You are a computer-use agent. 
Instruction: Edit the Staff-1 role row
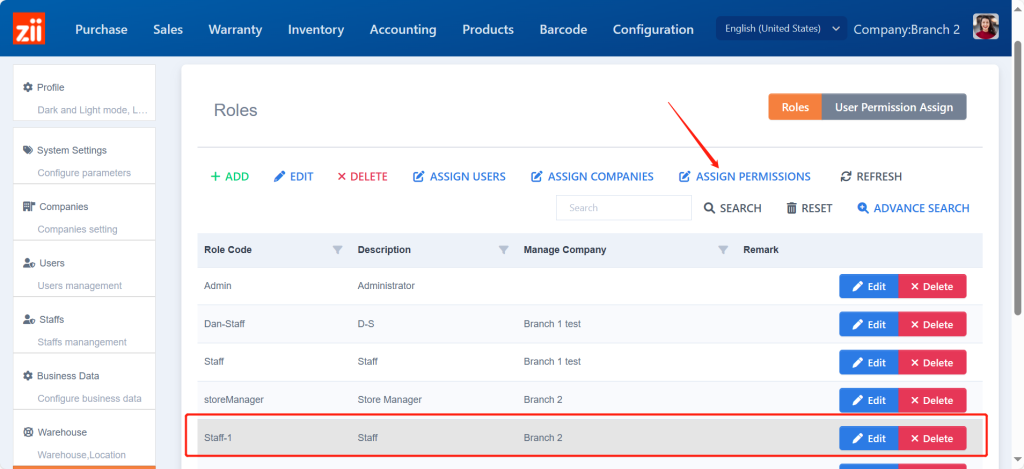[868, 438]
